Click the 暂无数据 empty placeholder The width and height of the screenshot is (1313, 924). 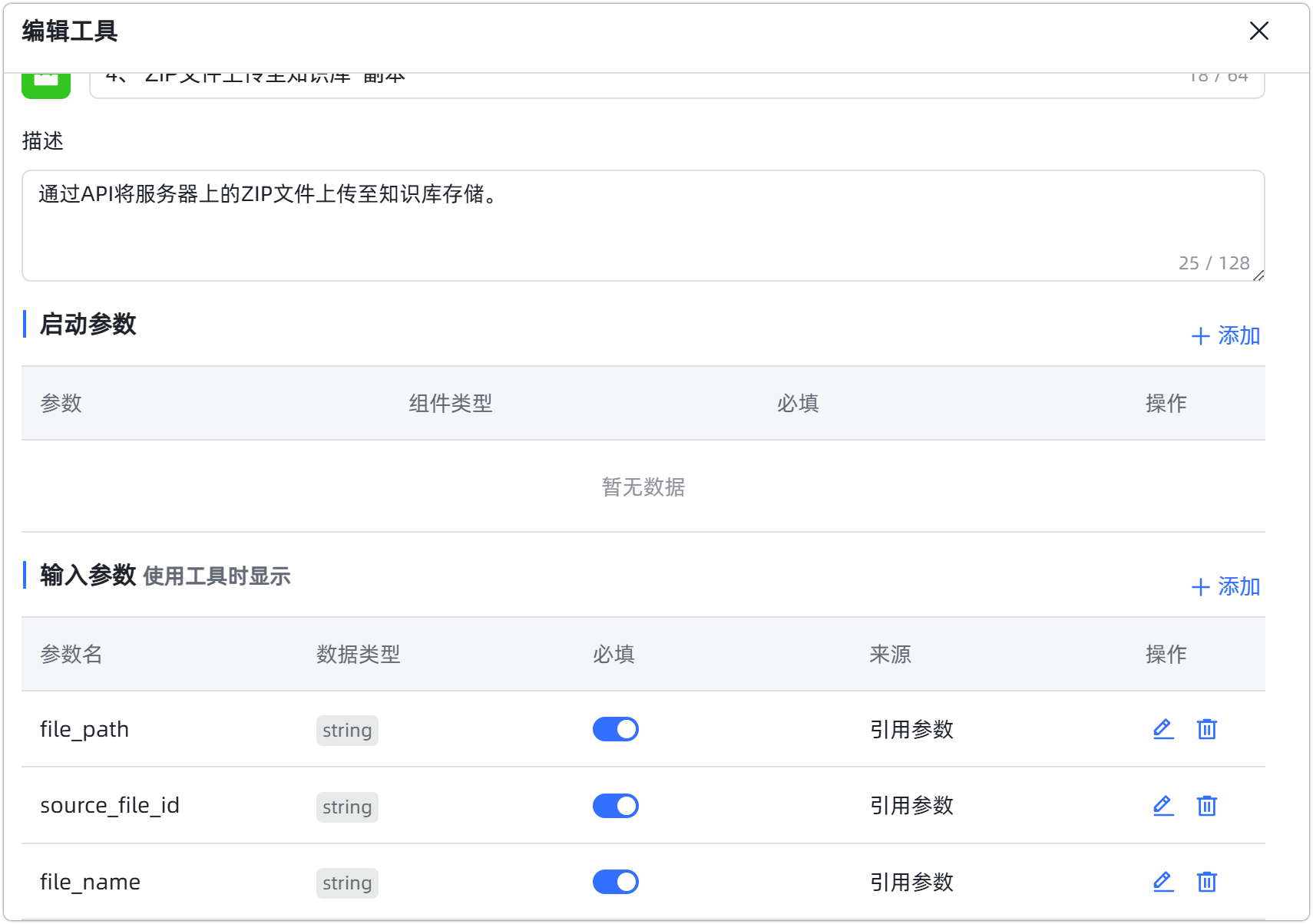coord(643,487)
